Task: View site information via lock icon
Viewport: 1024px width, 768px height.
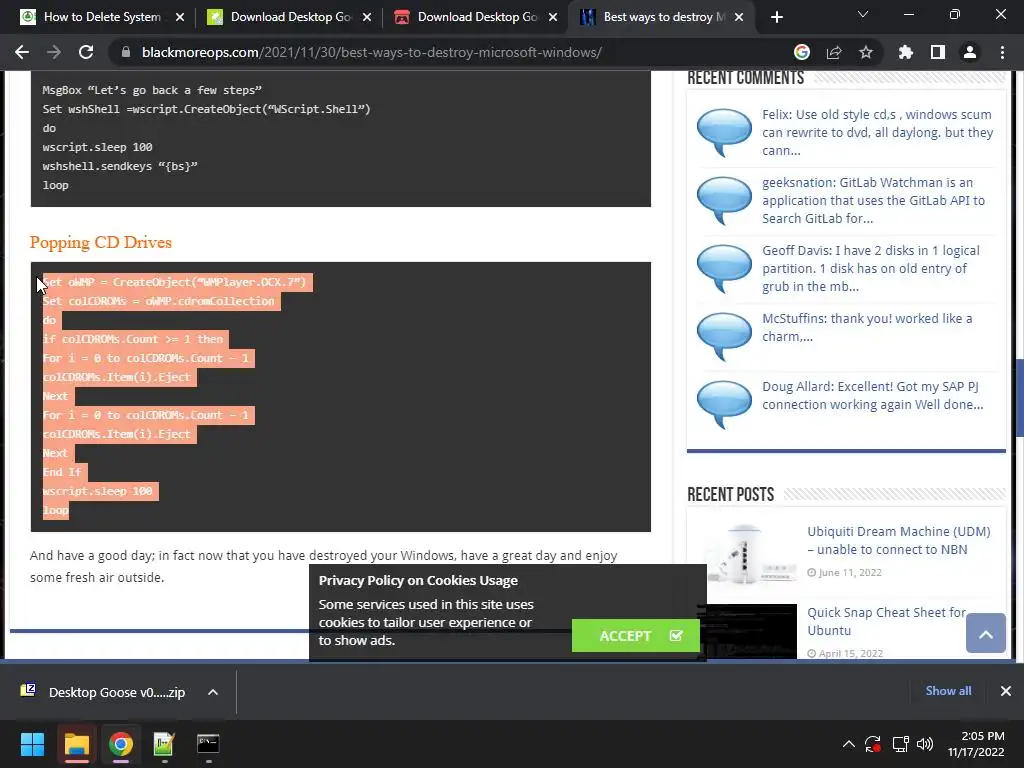Action: 125,52
